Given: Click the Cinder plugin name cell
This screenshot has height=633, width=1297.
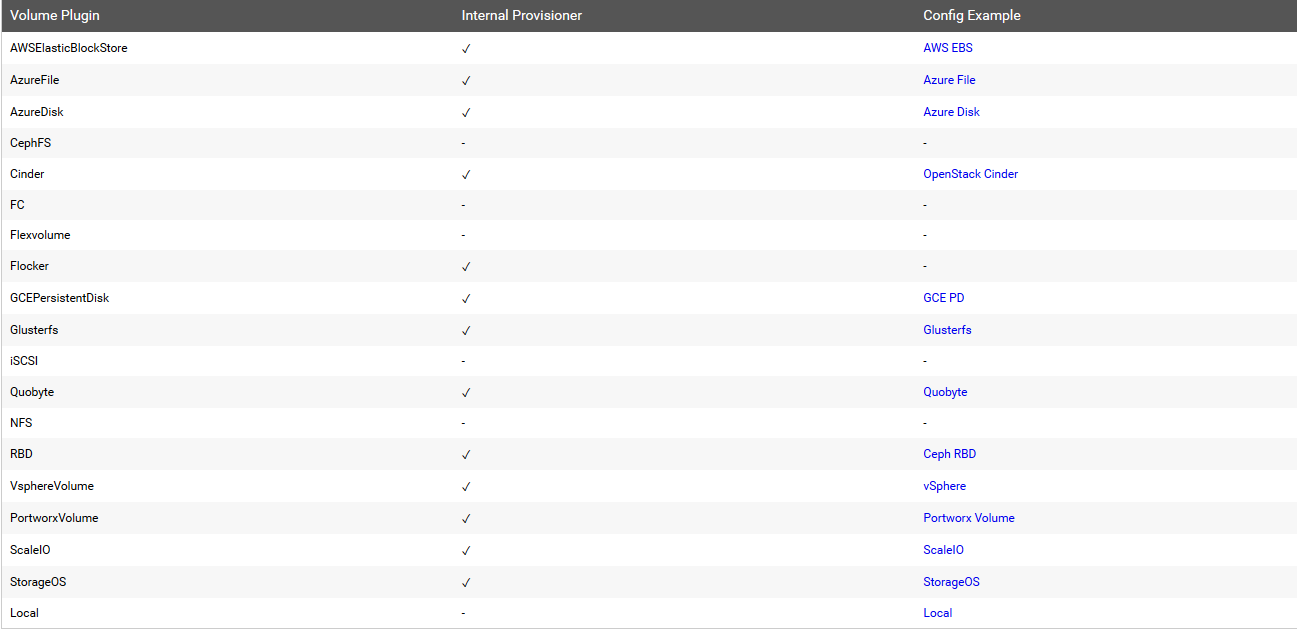Looking at the screenshot, I should 27,174.
